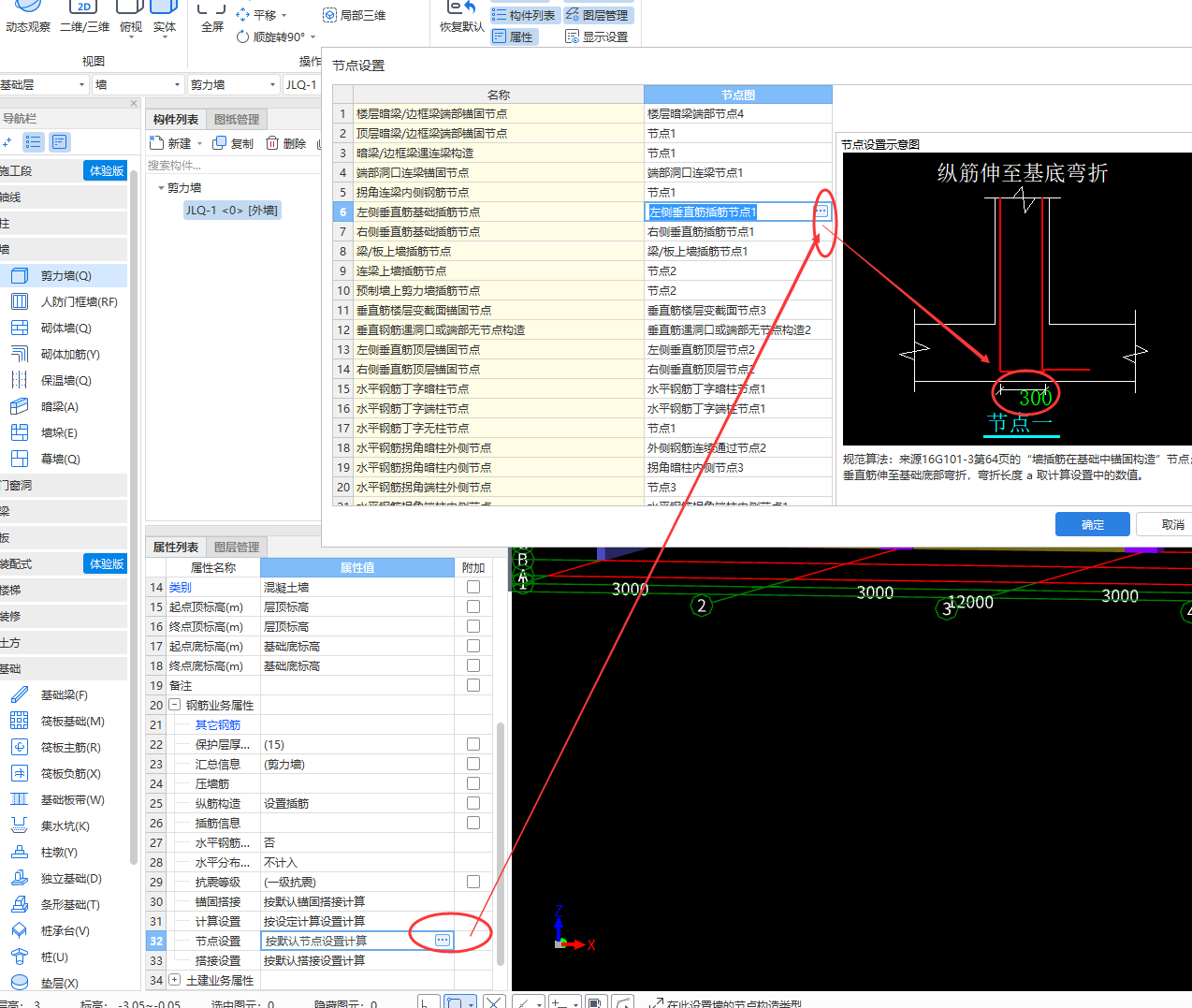This screenshot has width=1192, height=1008.
Task: Click 体验版 badge beside 施工段
Action: point(107,171)
